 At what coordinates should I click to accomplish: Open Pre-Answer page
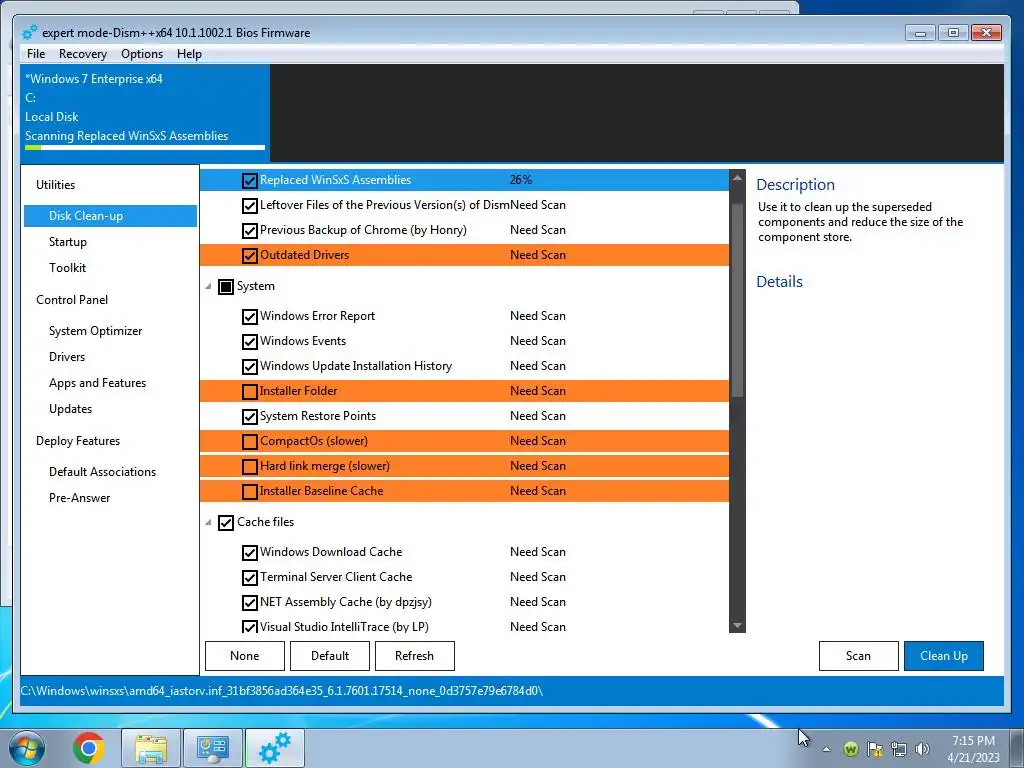coord(80,498)
